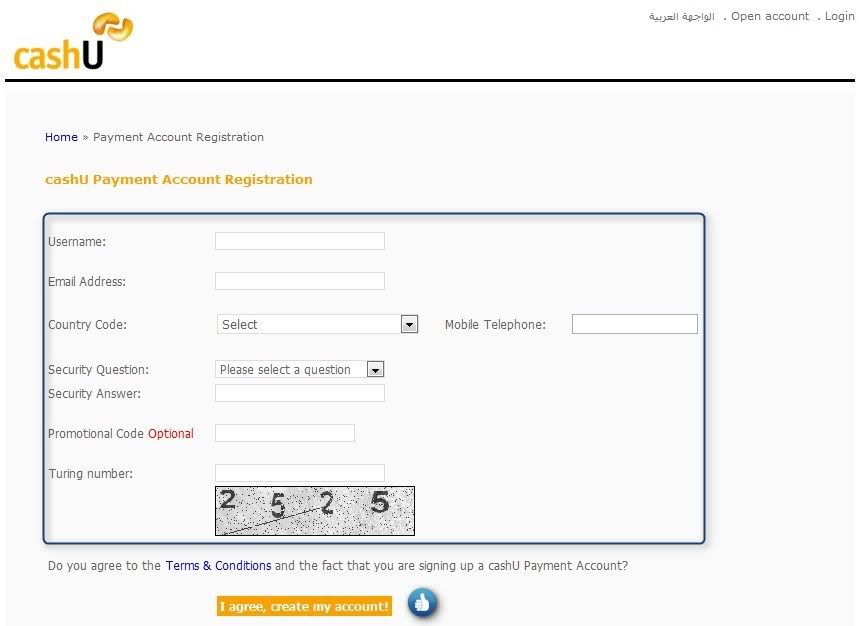Focus the Email Address input field

tap(300, 281)
